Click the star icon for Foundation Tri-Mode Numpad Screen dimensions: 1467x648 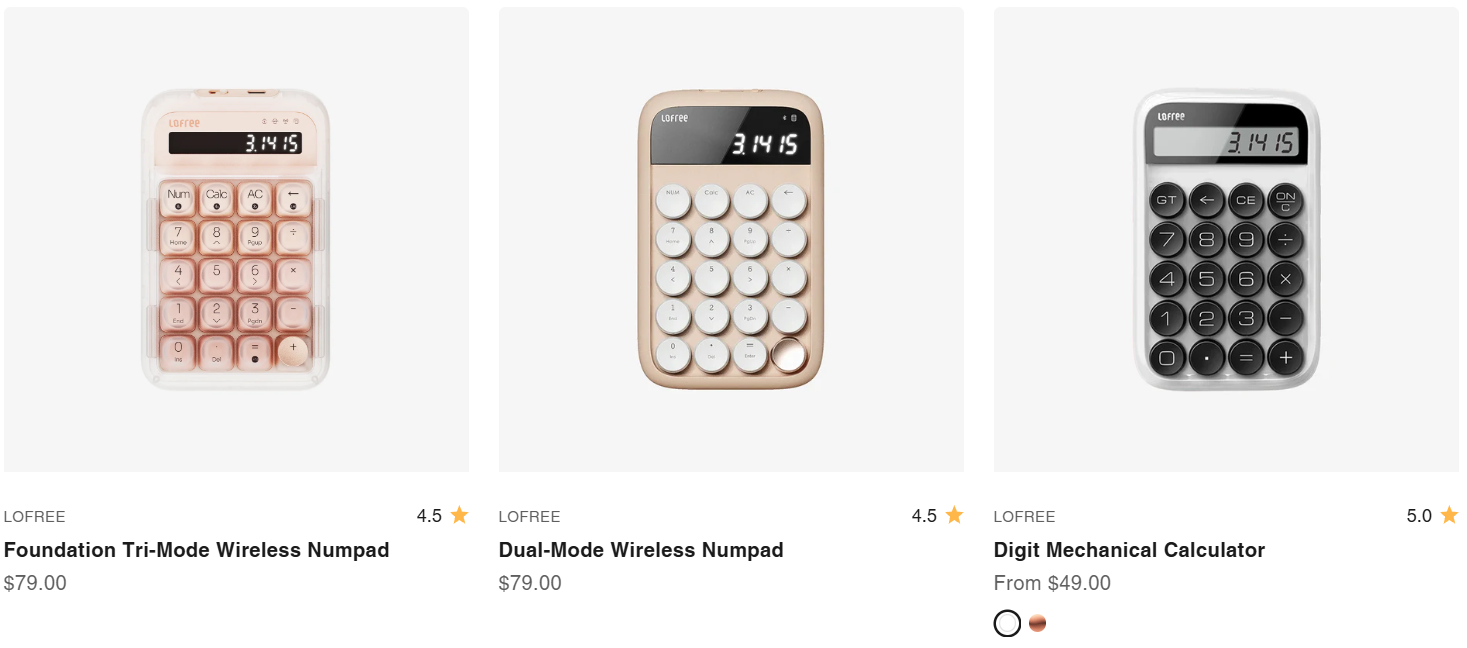(x=459, y=515)
